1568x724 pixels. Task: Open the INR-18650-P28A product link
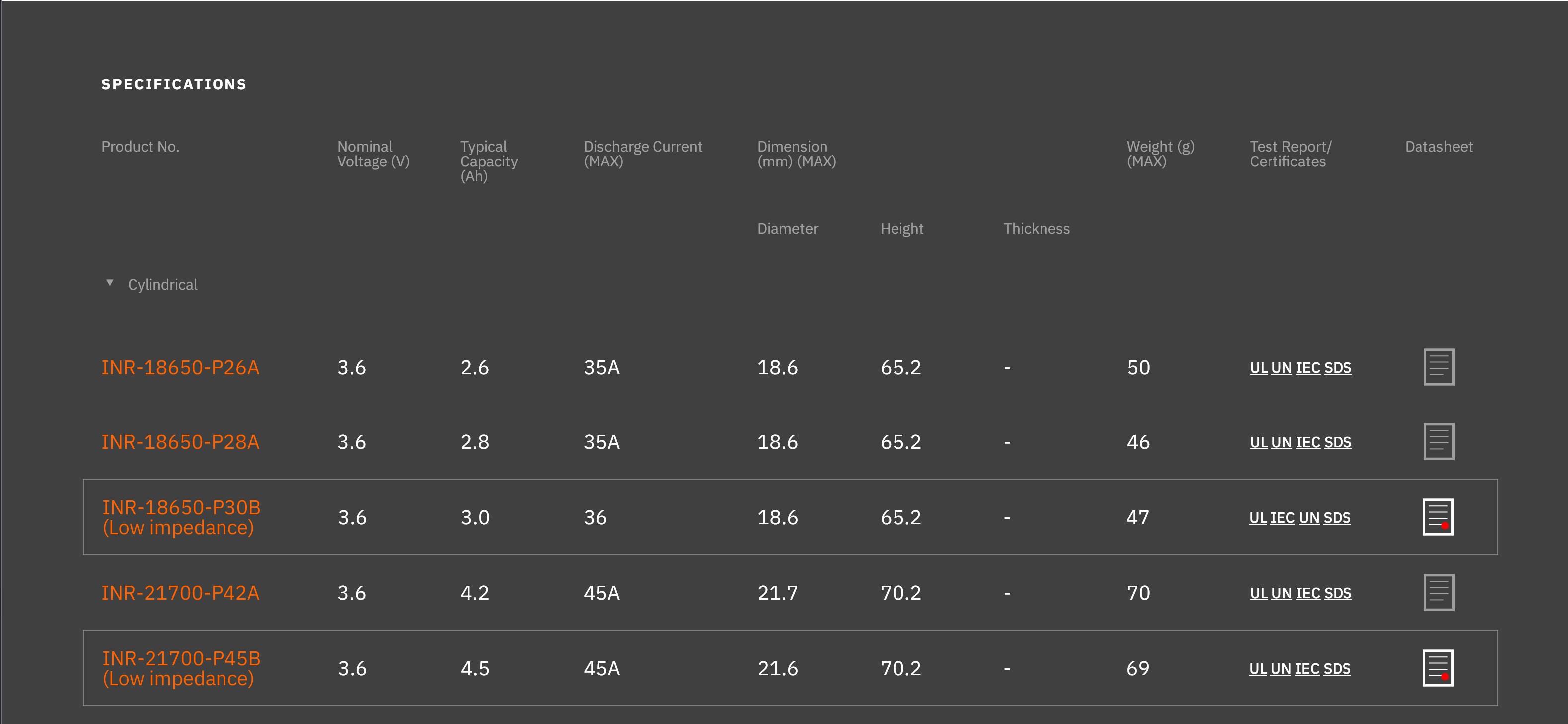[x=180, y=442]
